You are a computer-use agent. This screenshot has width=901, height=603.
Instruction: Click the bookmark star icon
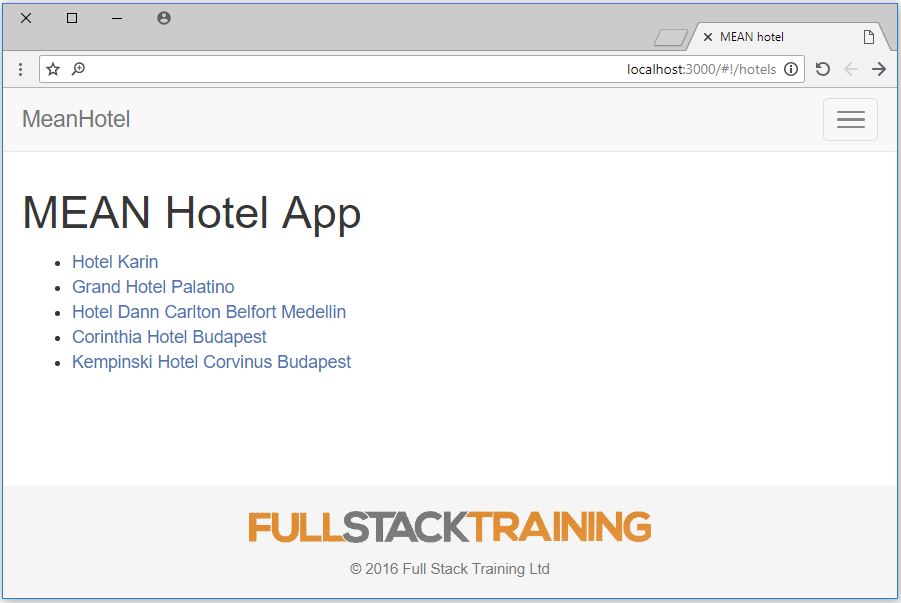click(52, 69)
